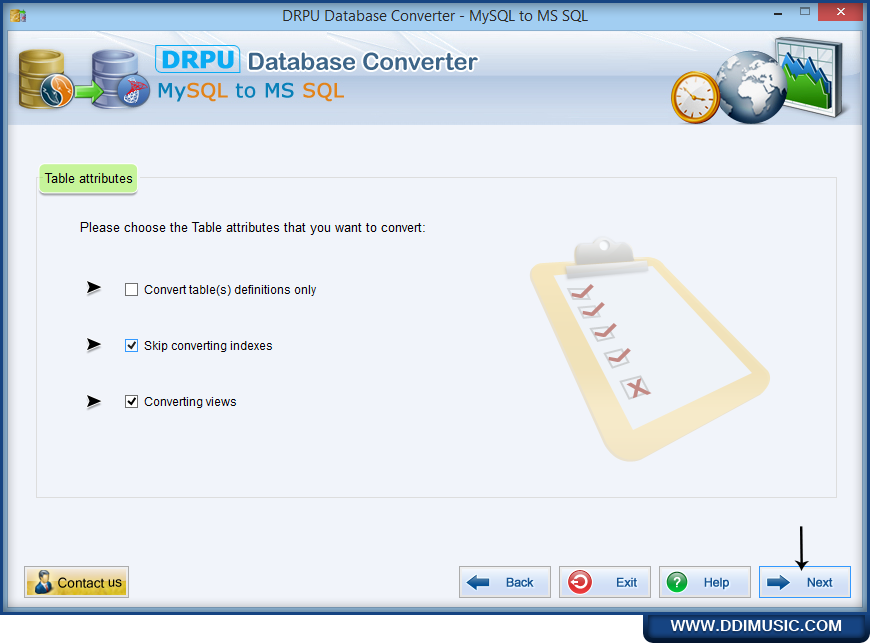Click the 'MySQL to MS SQL' subtitle text
Viewport: 870px width, 643px height.
point(251,90)
